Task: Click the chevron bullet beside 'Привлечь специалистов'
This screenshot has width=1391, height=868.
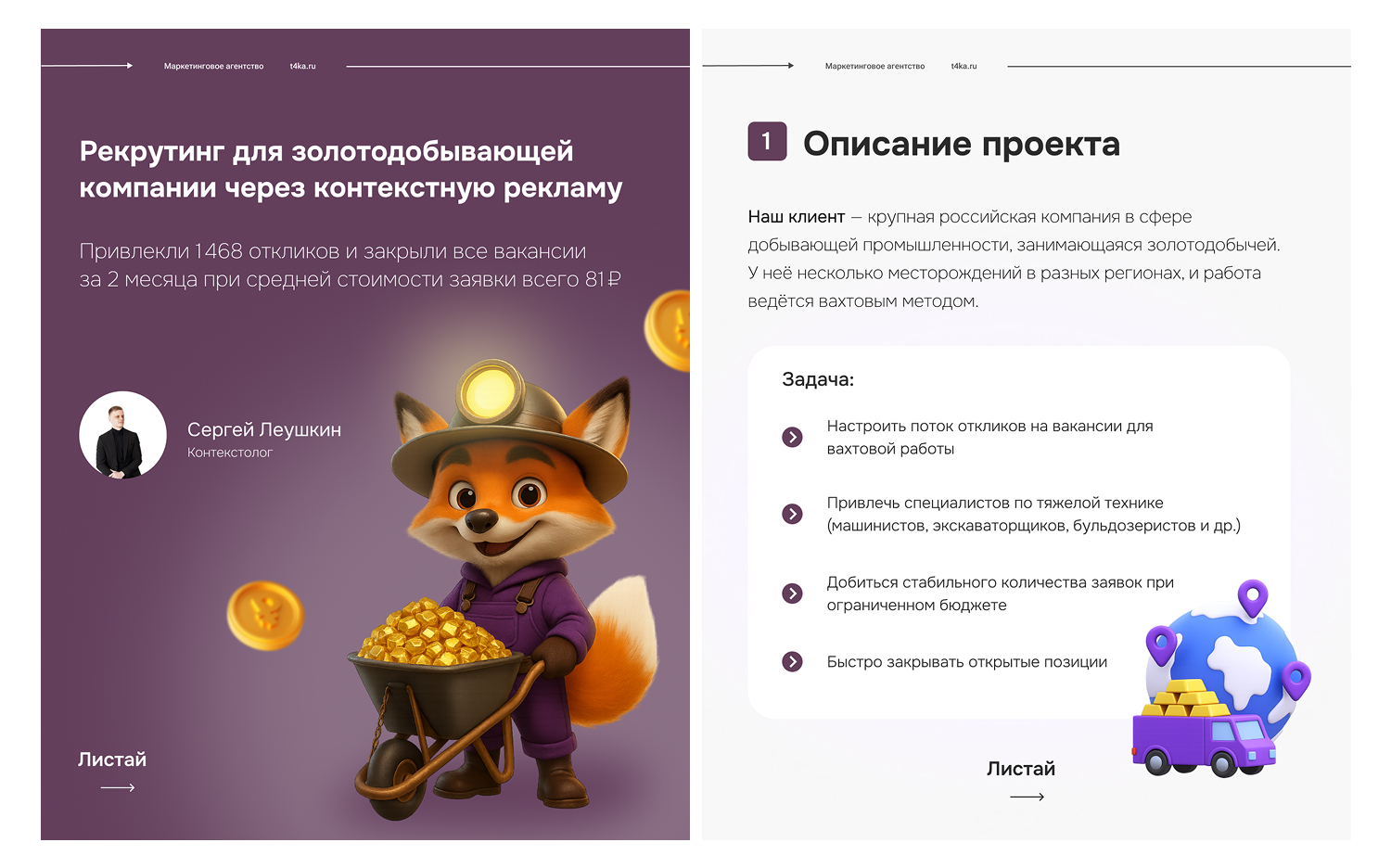Action: coord(792,514)
